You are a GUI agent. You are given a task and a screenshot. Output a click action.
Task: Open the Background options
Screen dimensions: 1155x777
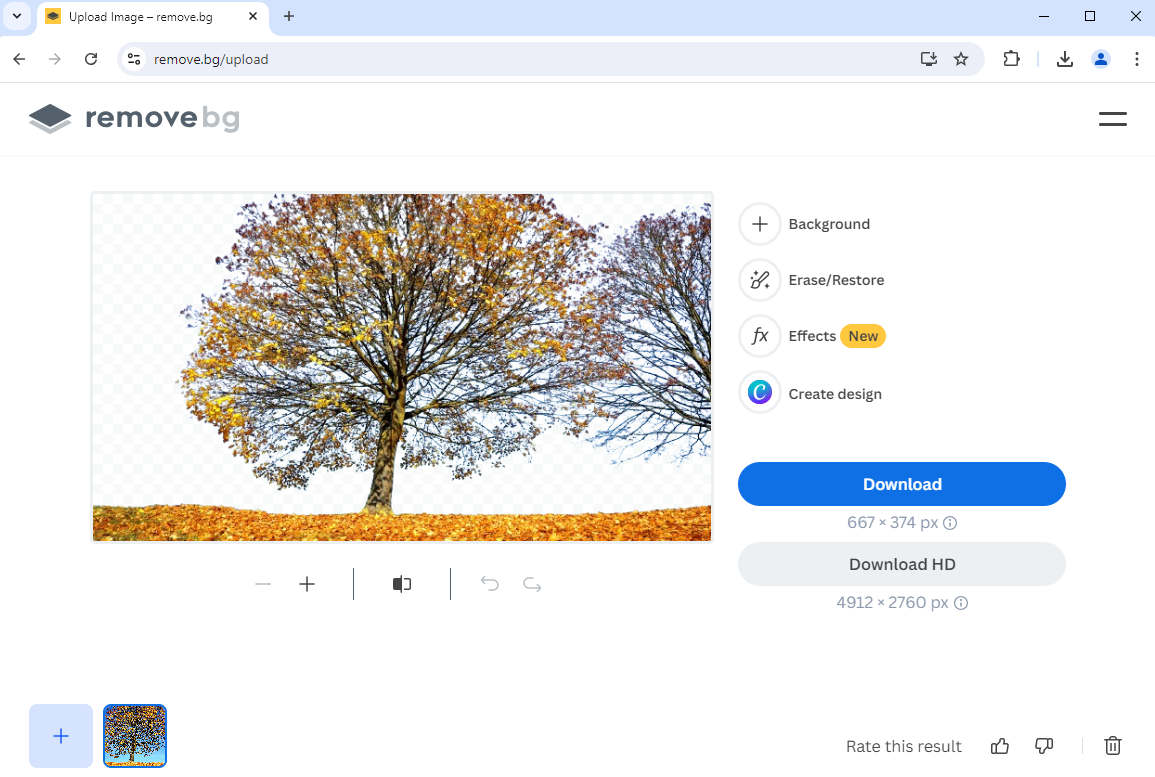click(x=760, y=224)
